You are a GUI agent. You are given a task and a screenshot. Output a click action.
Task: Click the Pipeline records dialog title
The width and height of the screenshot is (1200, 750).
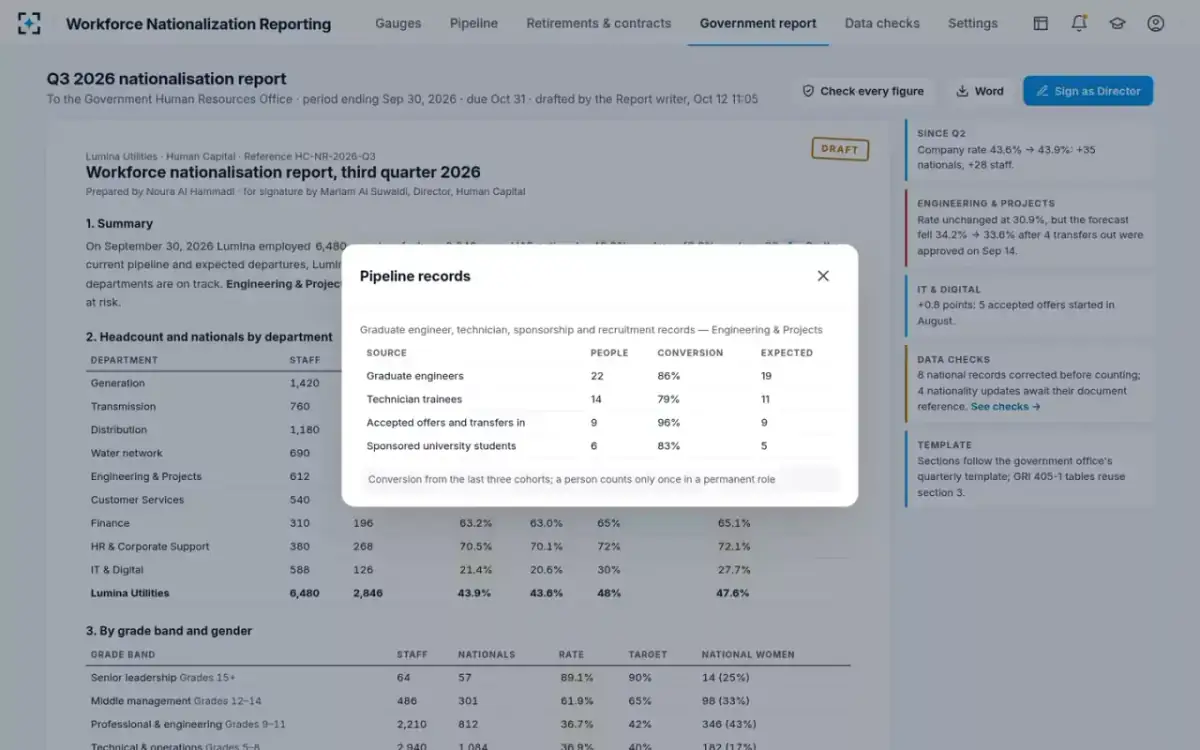tap(415, 276)
